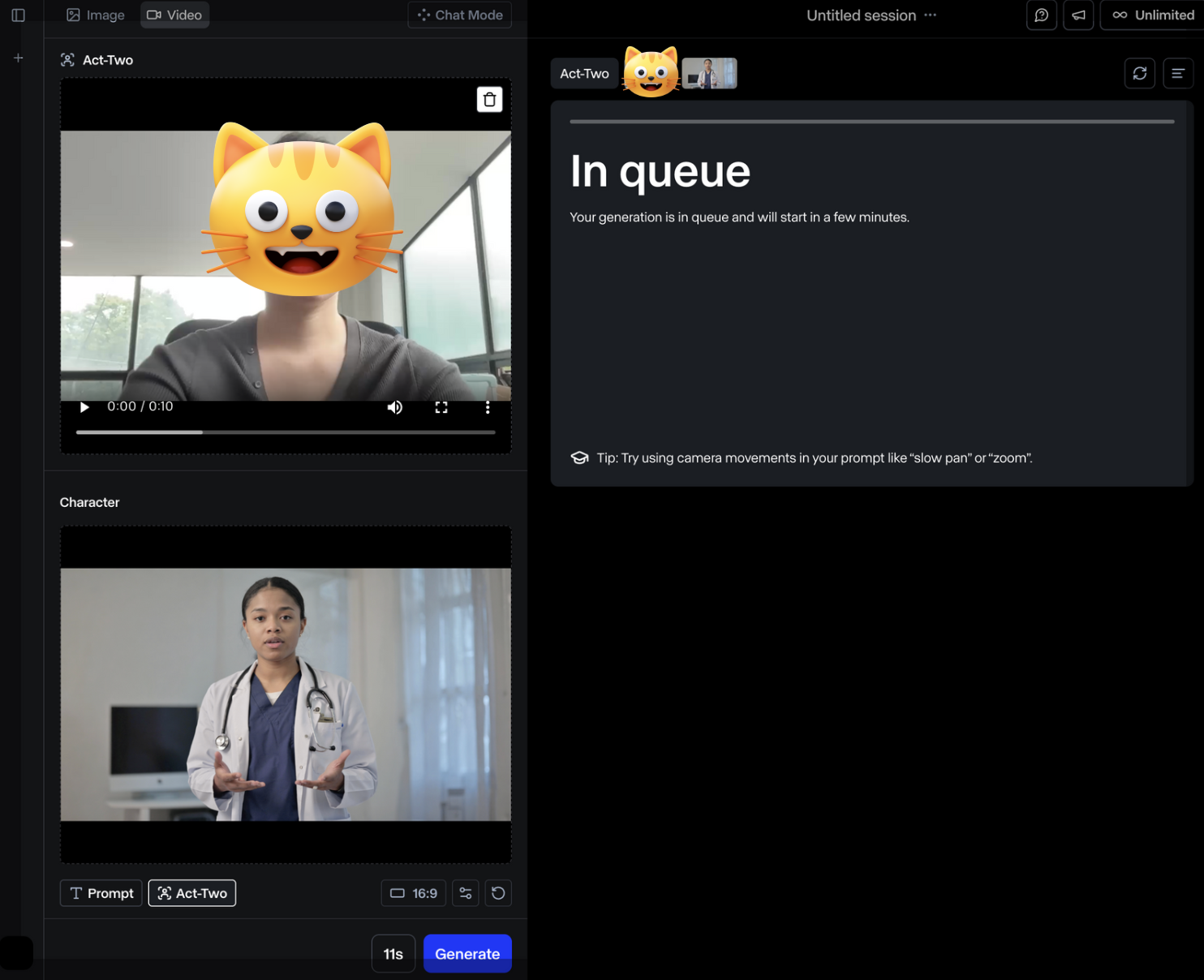Mute the driving video audio

click(x=395, y=407)
